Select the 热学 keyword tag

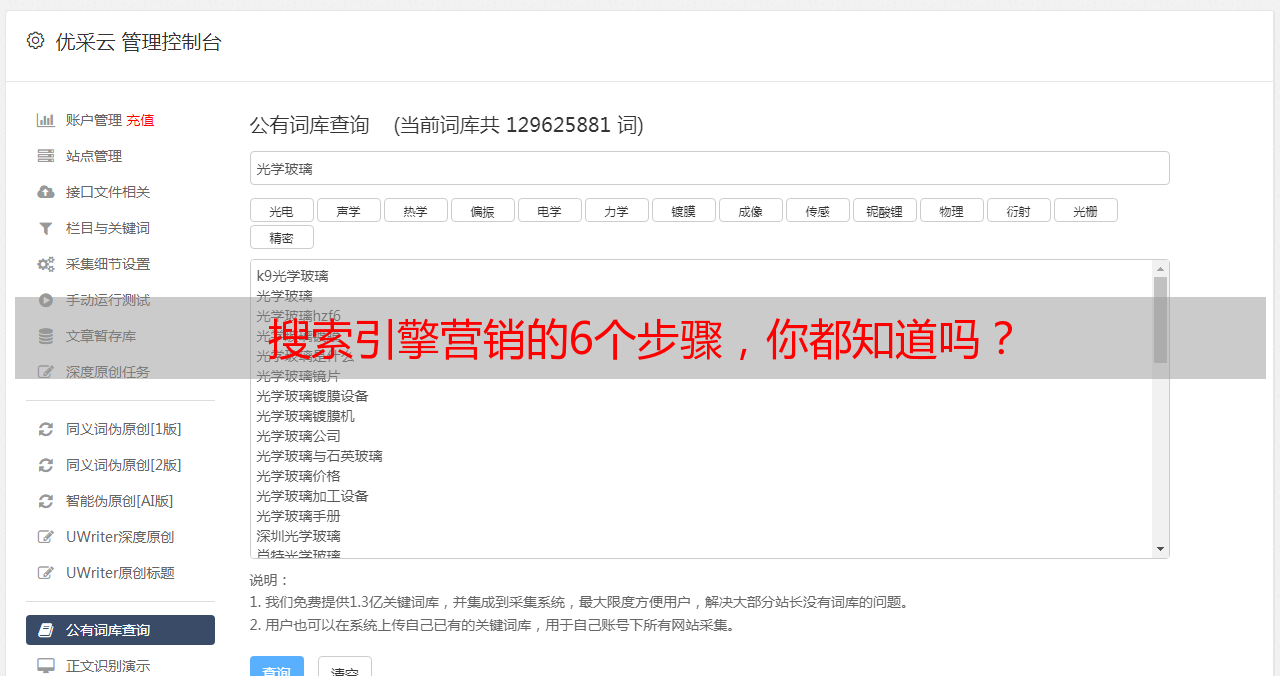tap(416, 210)
